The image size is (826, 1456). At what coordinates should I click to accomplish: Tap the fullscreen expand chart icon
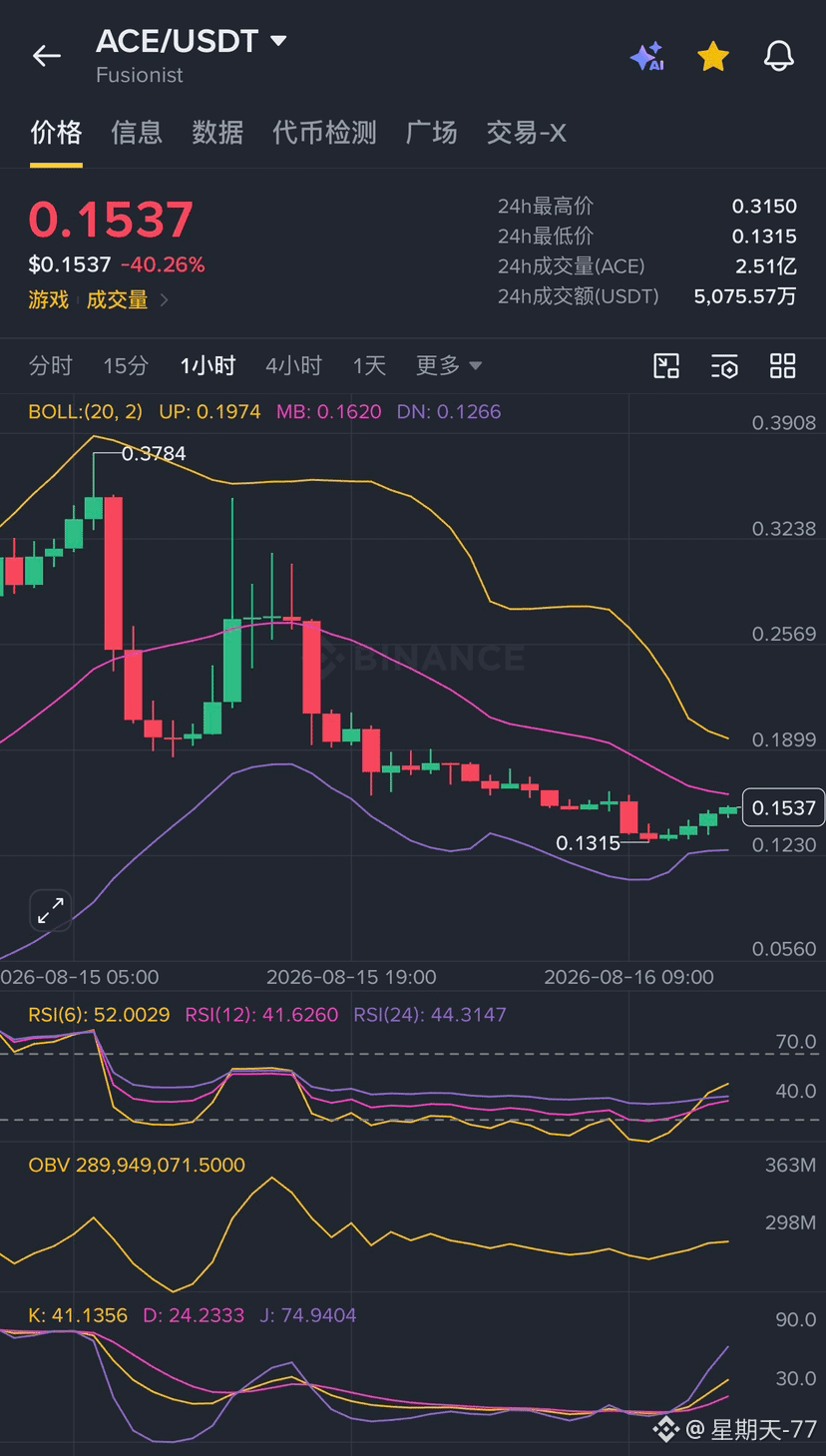point(50,910)
